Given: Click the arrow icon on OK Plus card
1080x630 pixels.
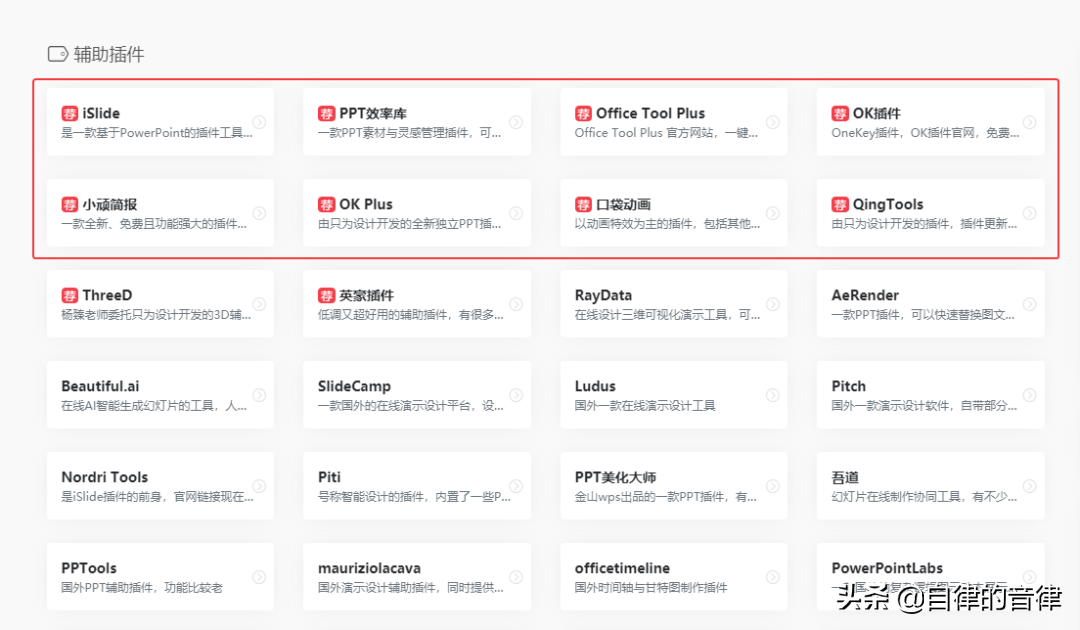Looking at the screenshot, I should coord(516,213).
